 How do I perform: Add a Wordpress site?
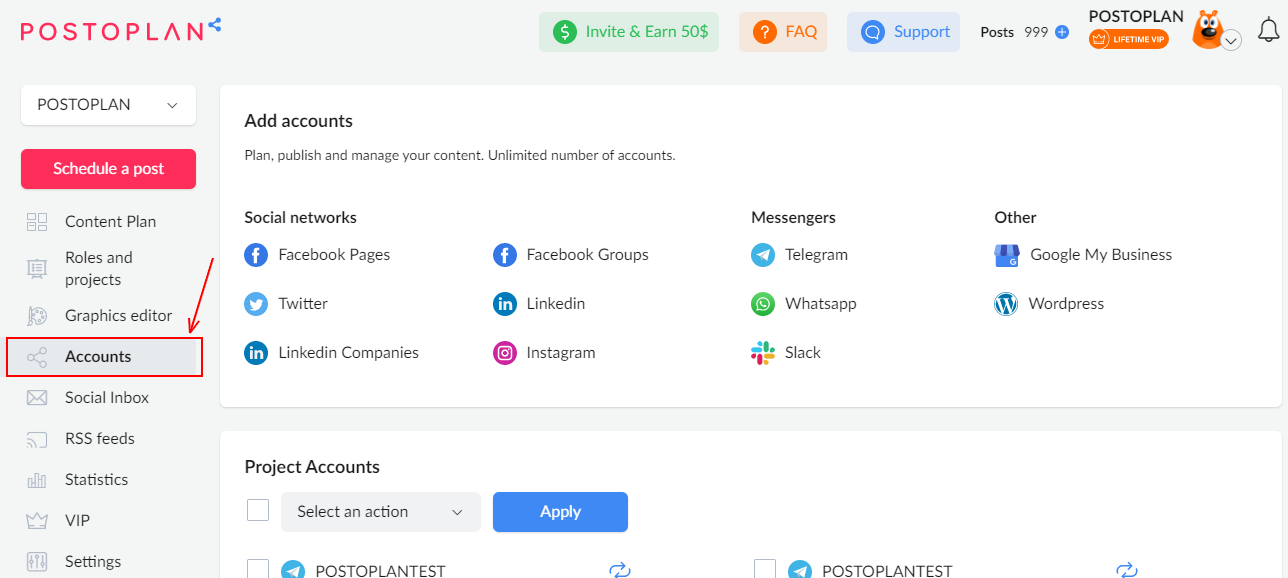(x=1049, y=304)
